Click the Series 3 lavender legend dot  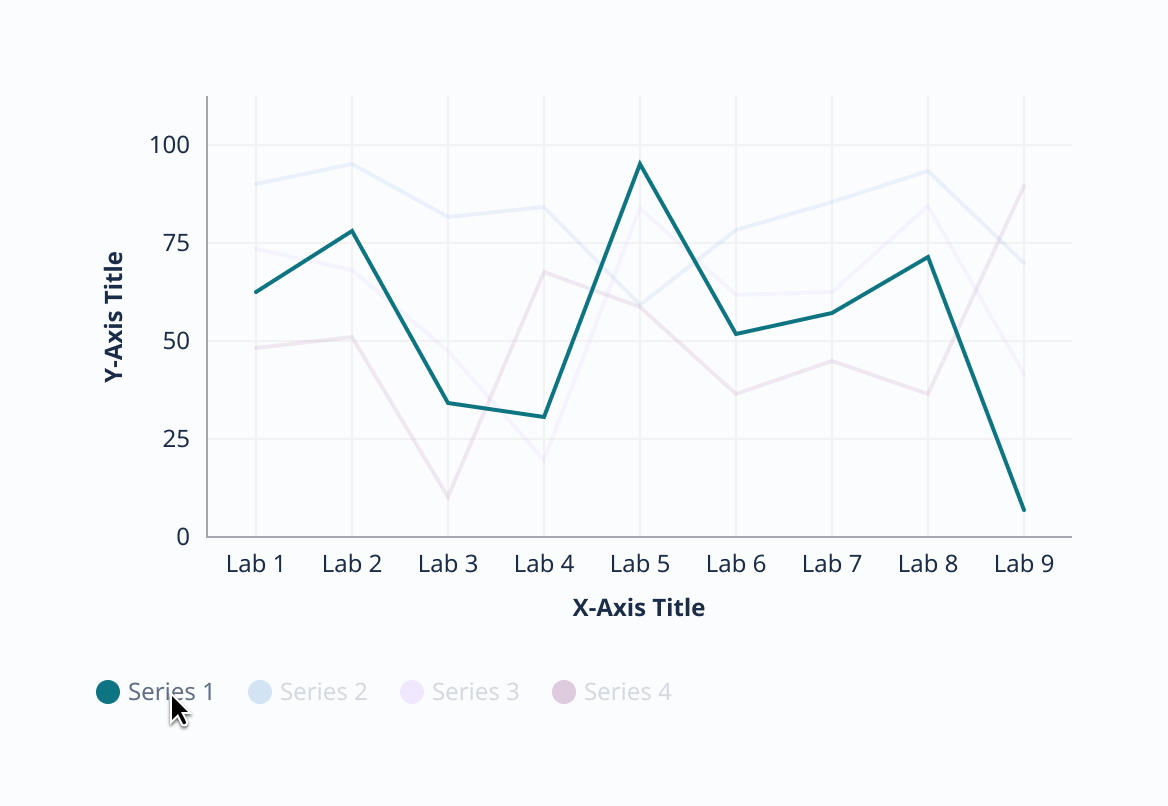[x=412, y=691]
